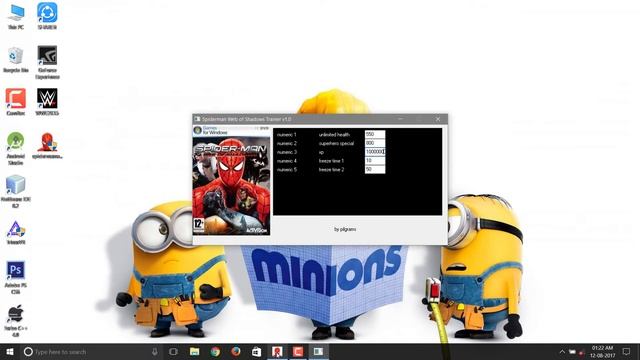Image resolution: width=640 pixels, height=360 pixels.
Task: Click trainer window title bar icon
Action: pyautogui.click(x=198, y=119)
